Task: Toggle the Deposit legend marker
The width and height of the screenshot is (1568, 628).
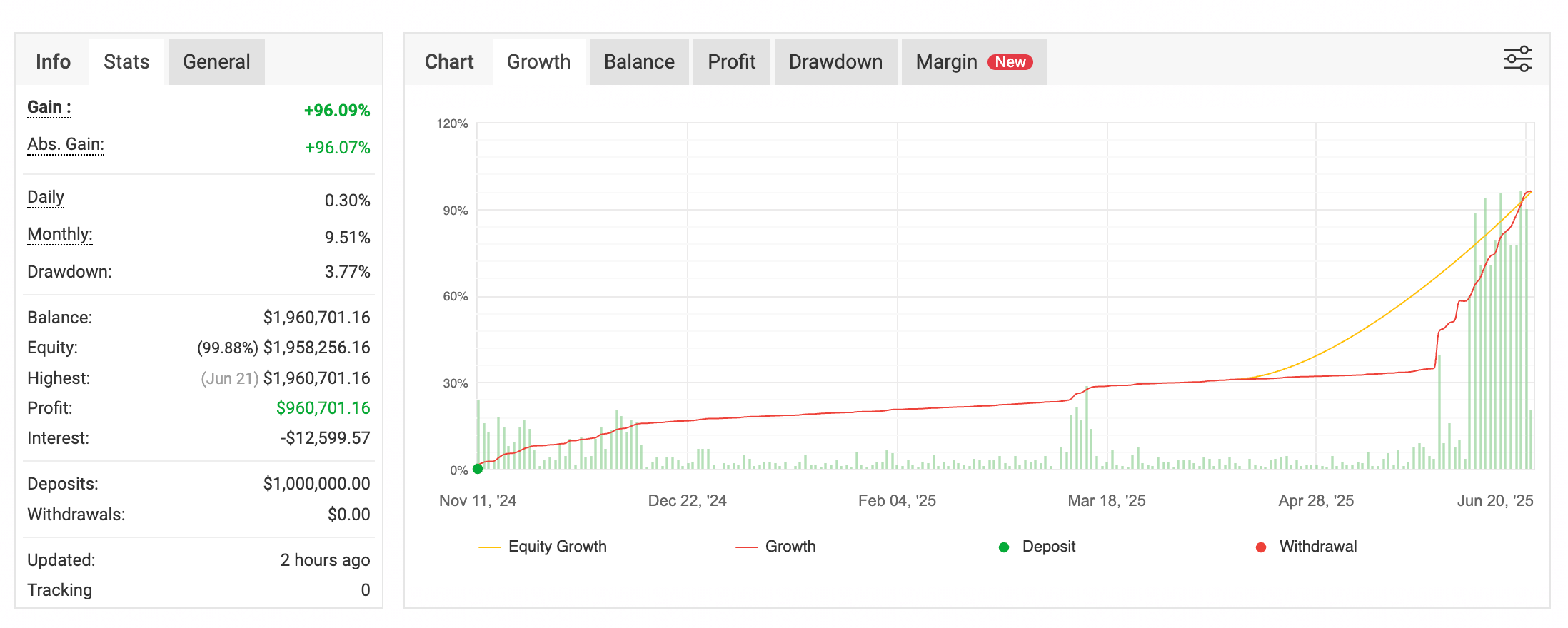Action: (1037, 547)
